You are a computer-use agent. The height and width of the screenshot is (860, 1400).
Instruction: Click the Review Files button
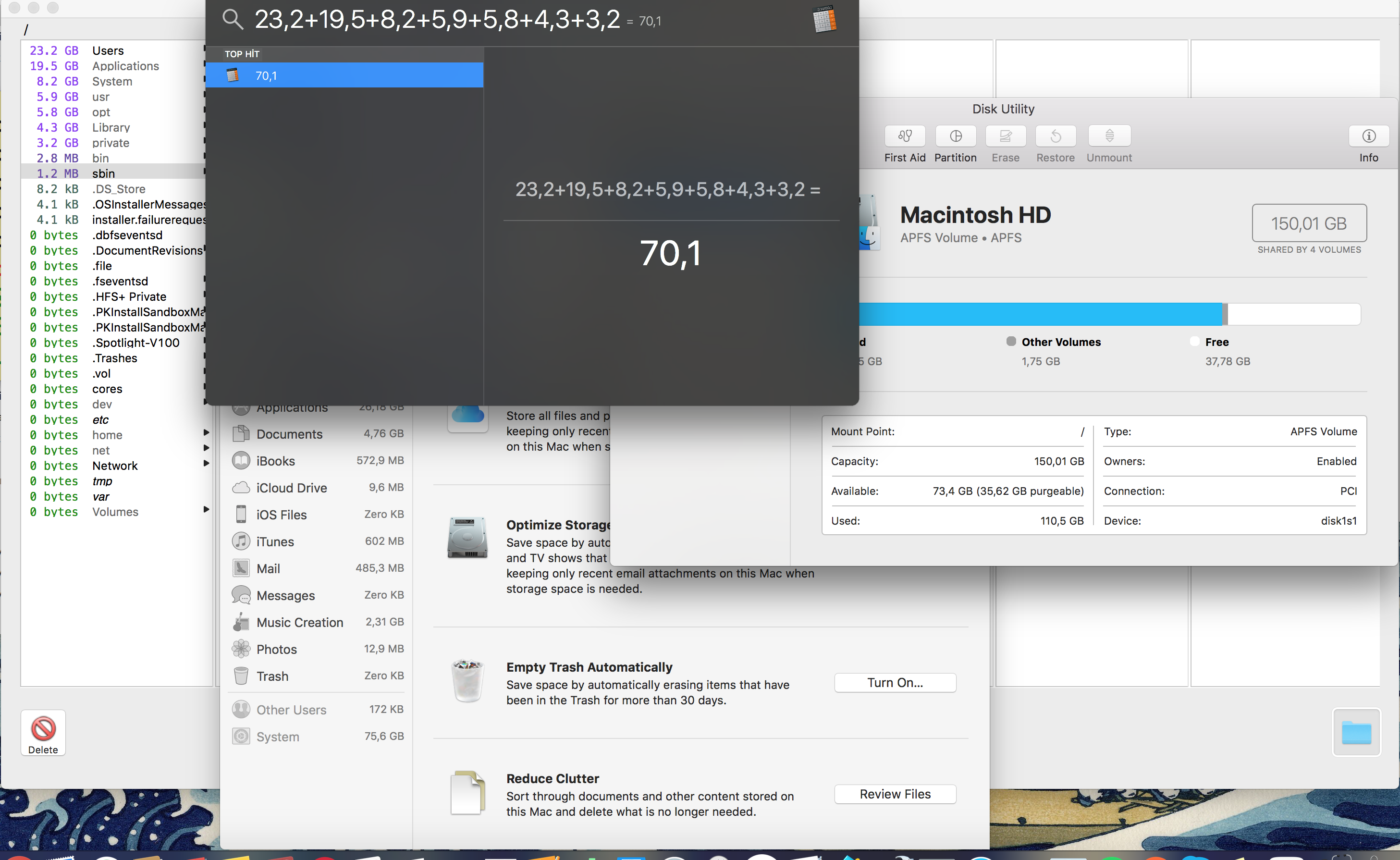tap(895, 794)
